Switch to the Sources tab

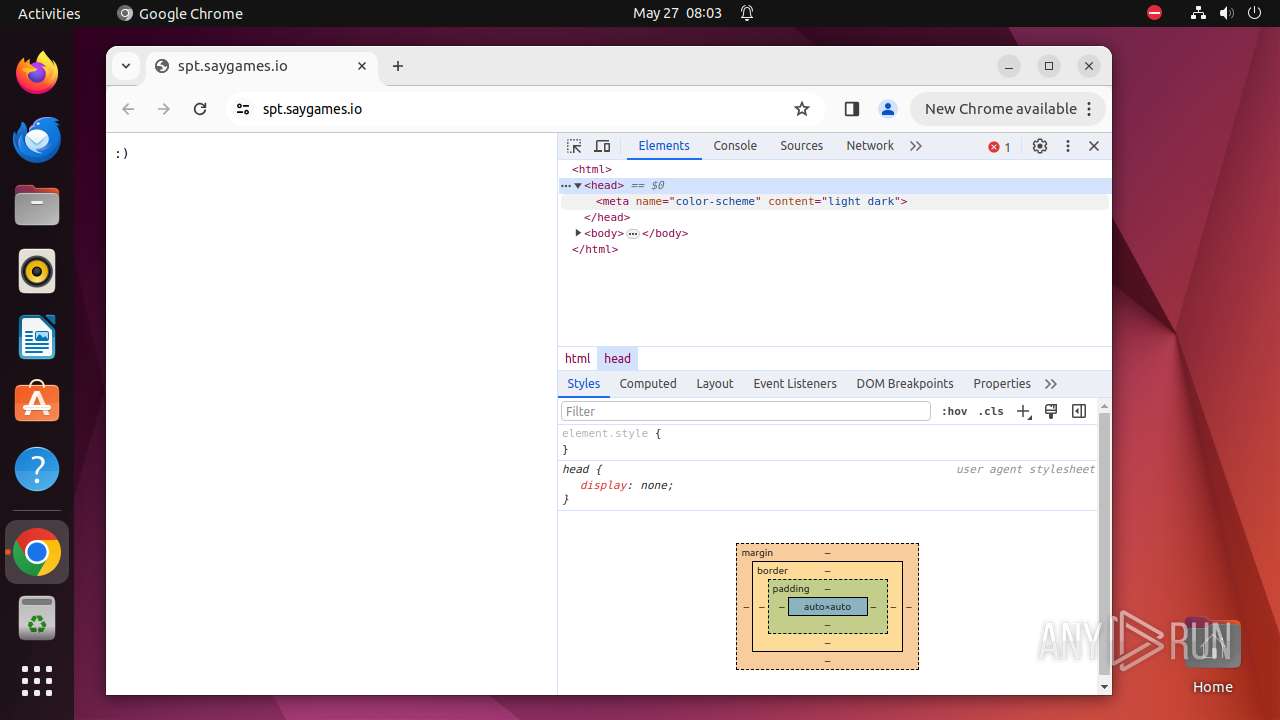(x=801, y=146)
